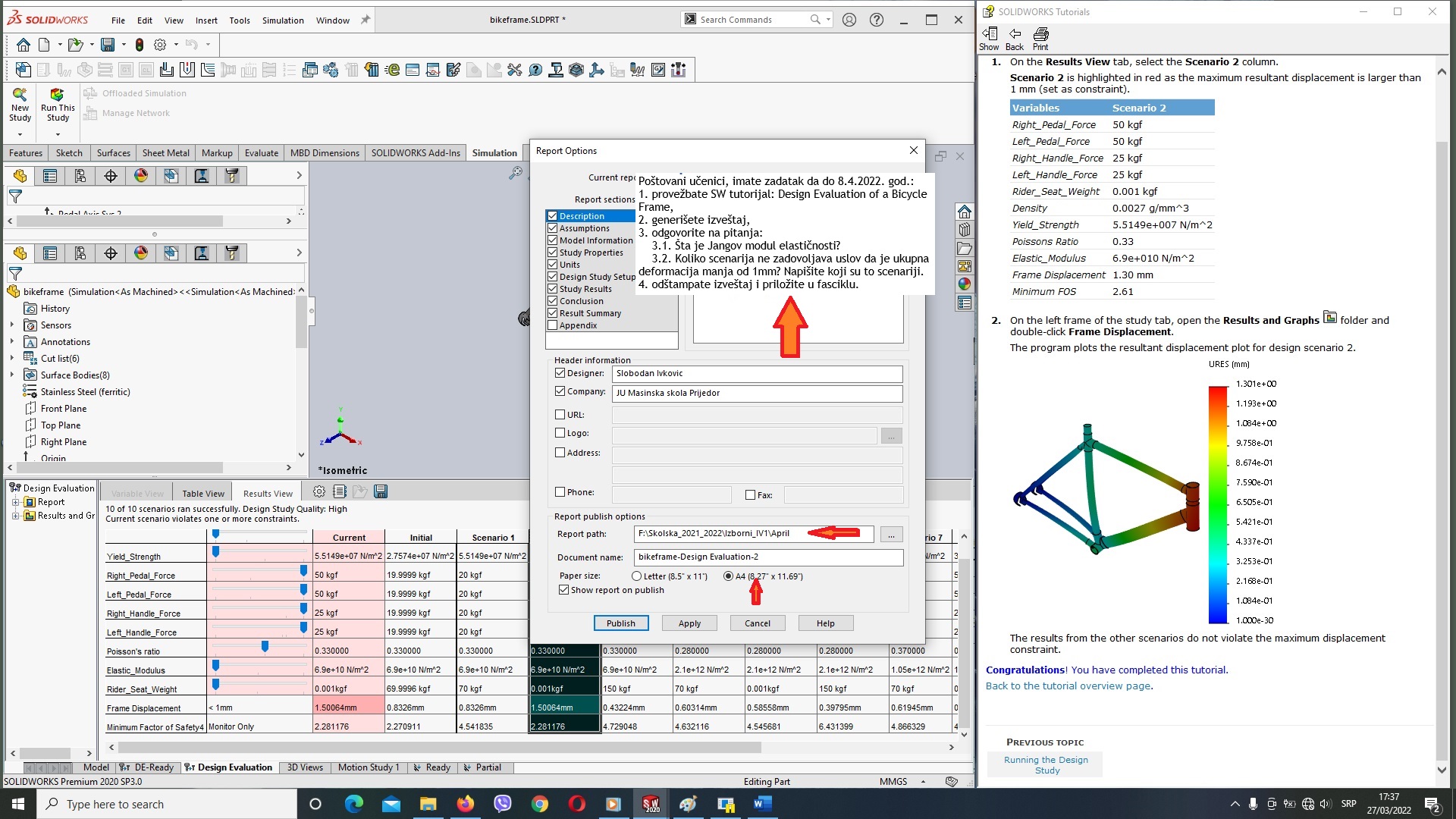
Task: Enable the URL checkbox
Action: click(x=560, y=415)
